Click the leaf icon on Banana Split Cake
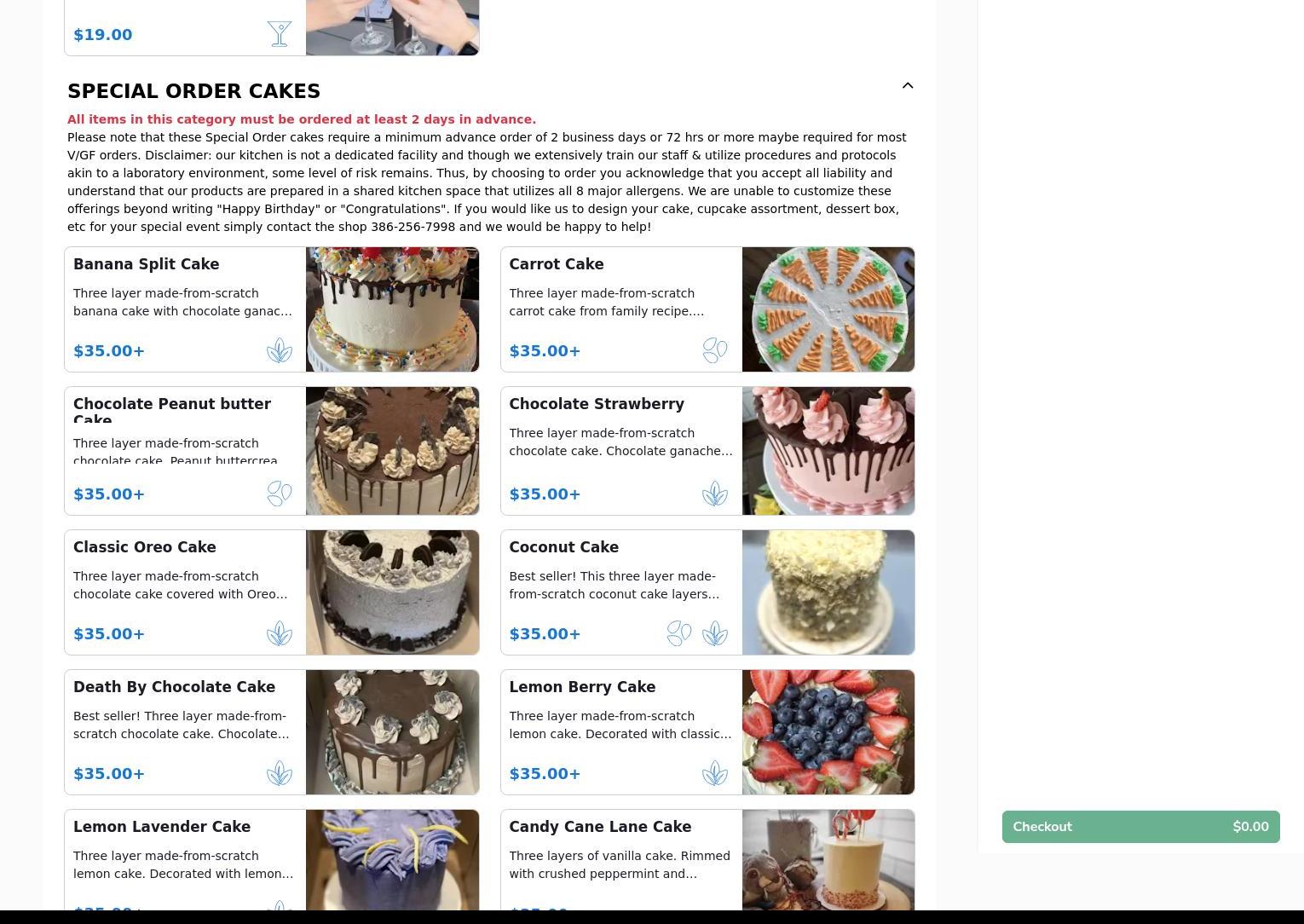Screen dimensions: 1304x924 click(280, 350)
